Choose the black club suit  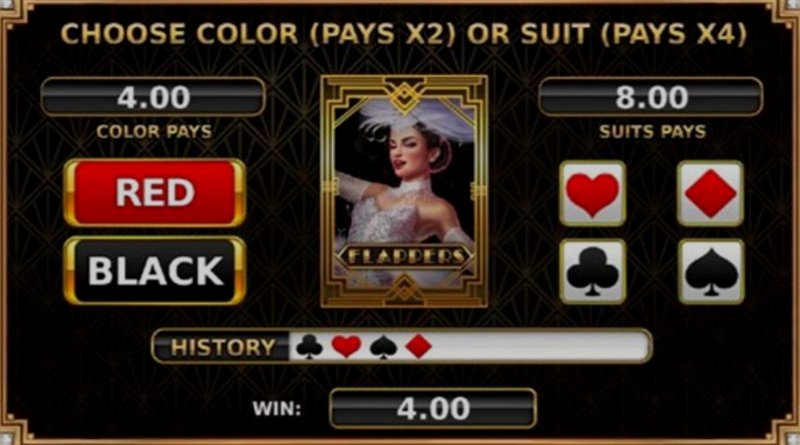pos(592,271)
